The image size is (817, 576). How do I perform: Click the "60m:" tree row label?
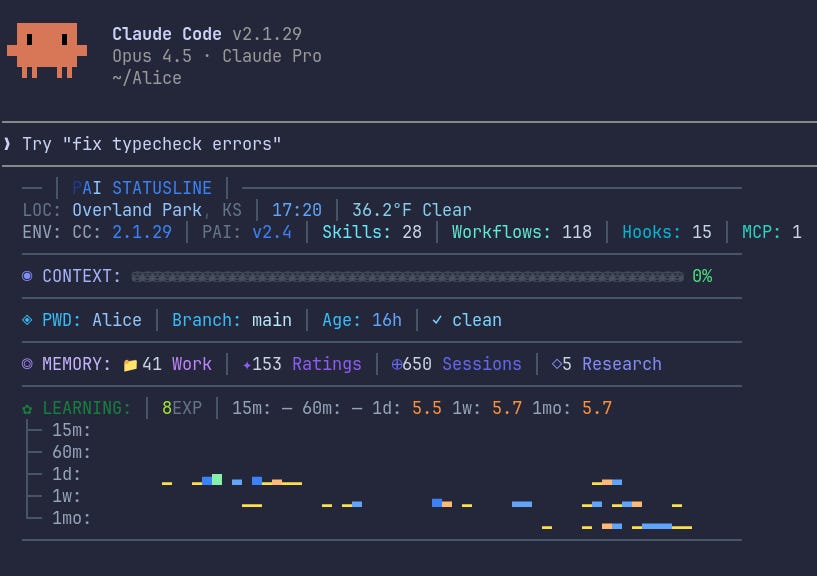click(71, 452)
